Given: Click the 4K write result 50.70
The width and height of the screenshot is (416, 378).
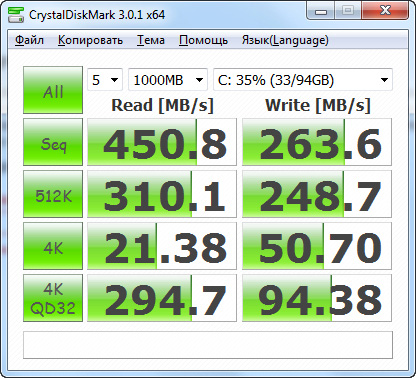Looking at the screenshot, I should pos(317,246).
